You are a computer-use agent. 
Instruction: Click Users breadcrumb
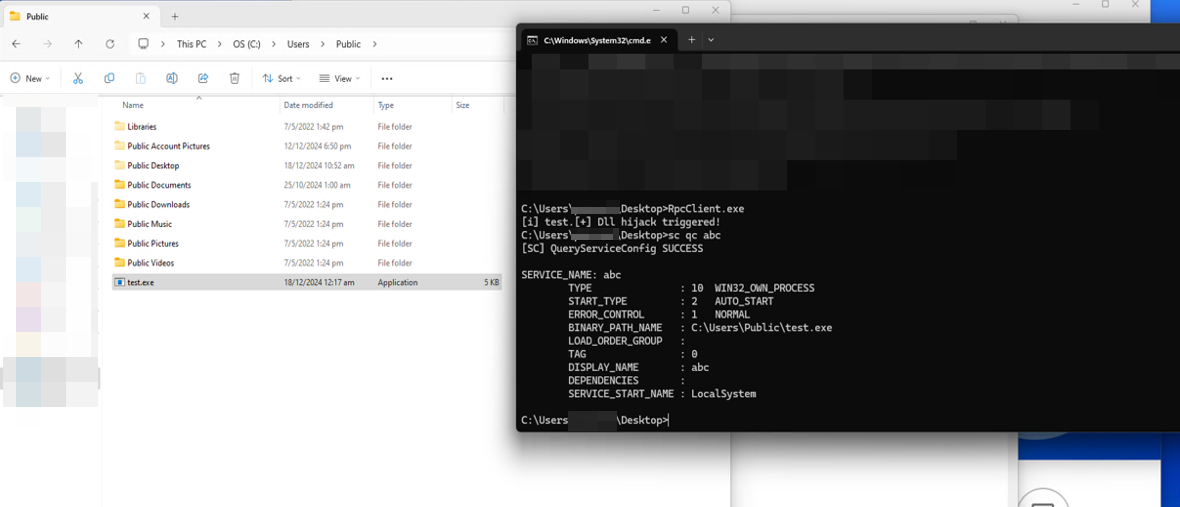(x=298, y=44)
